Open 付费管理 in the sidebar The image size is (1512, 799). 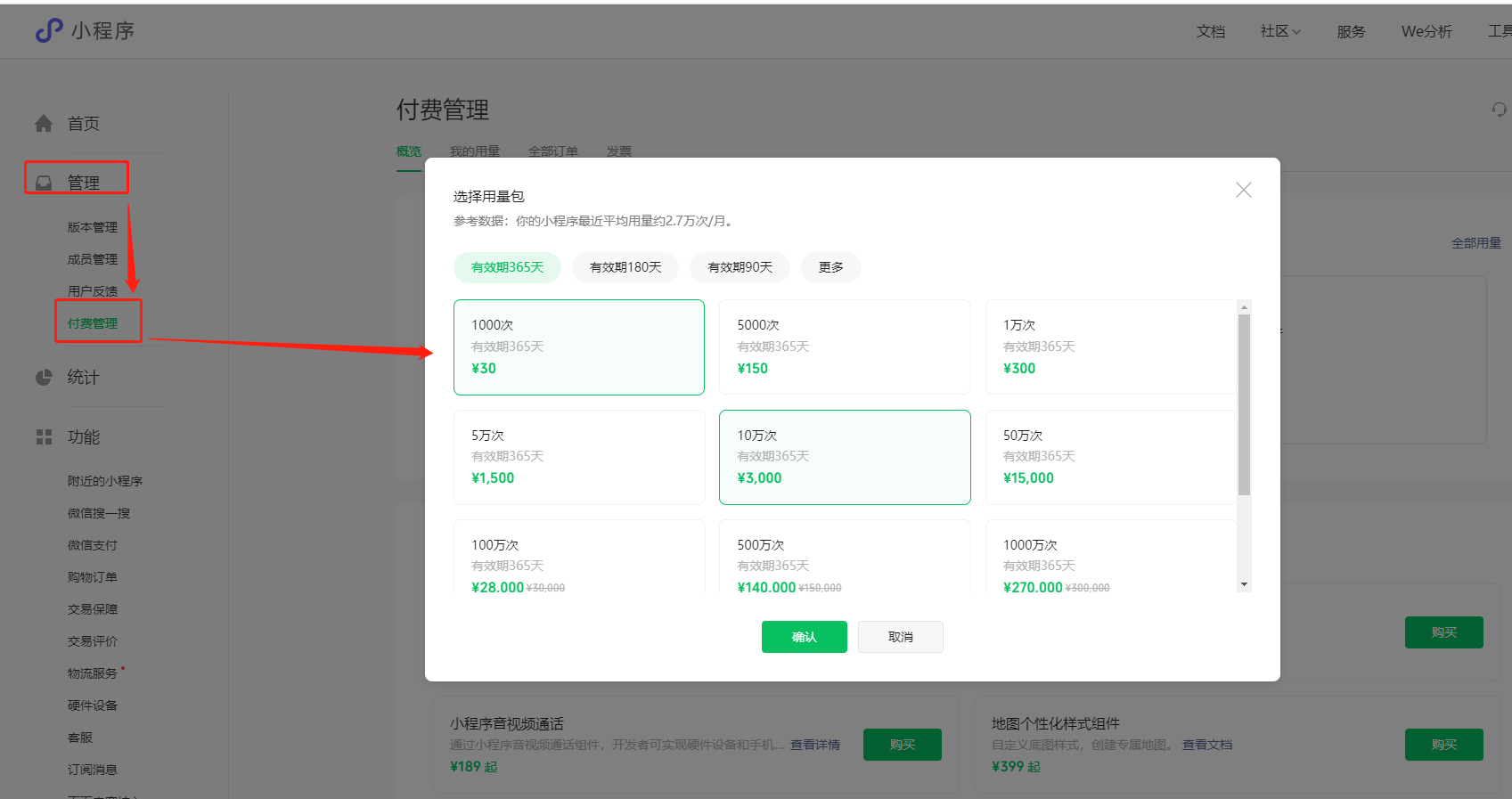93,323
